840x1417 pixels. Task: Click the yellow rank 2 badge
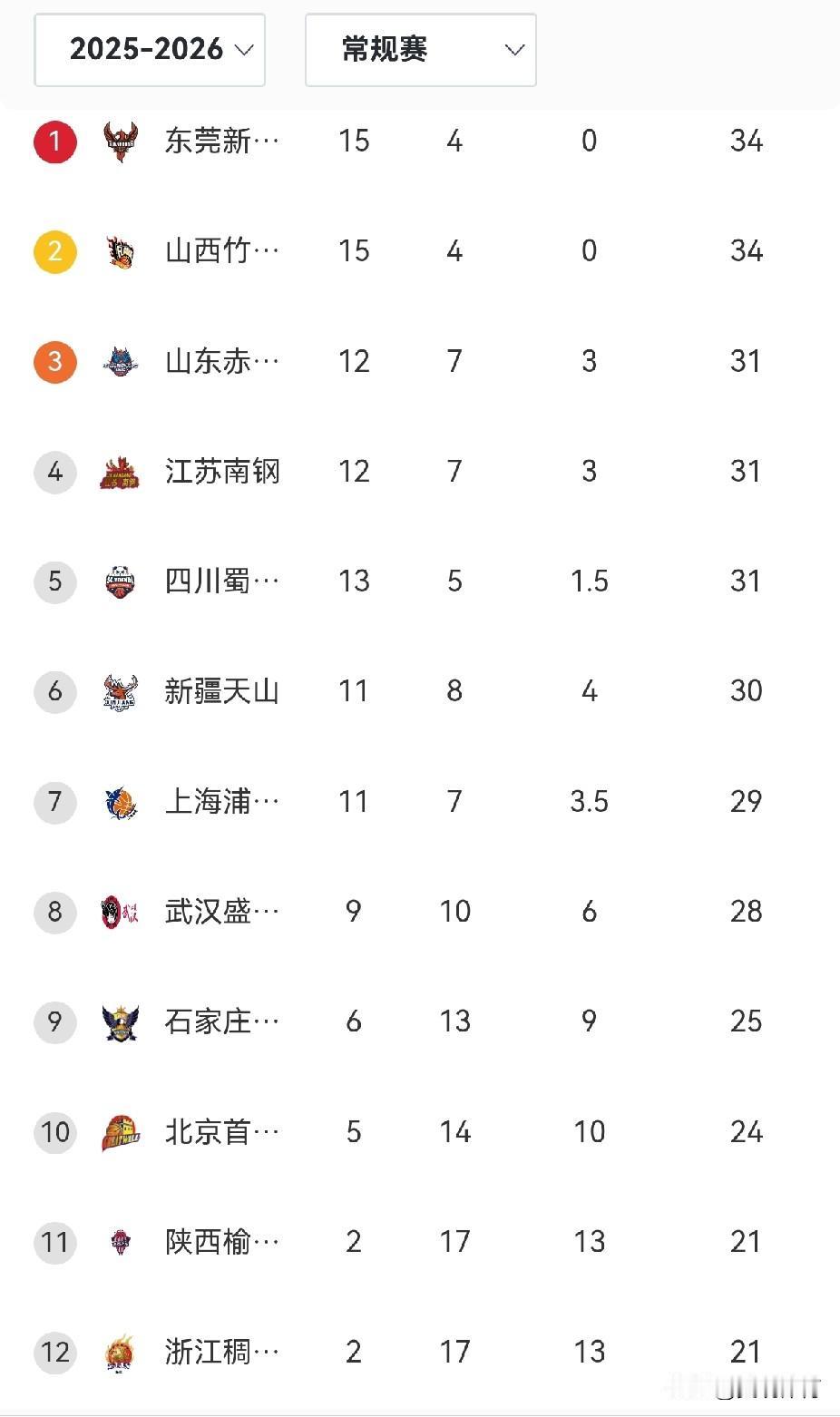coord(55,251)
